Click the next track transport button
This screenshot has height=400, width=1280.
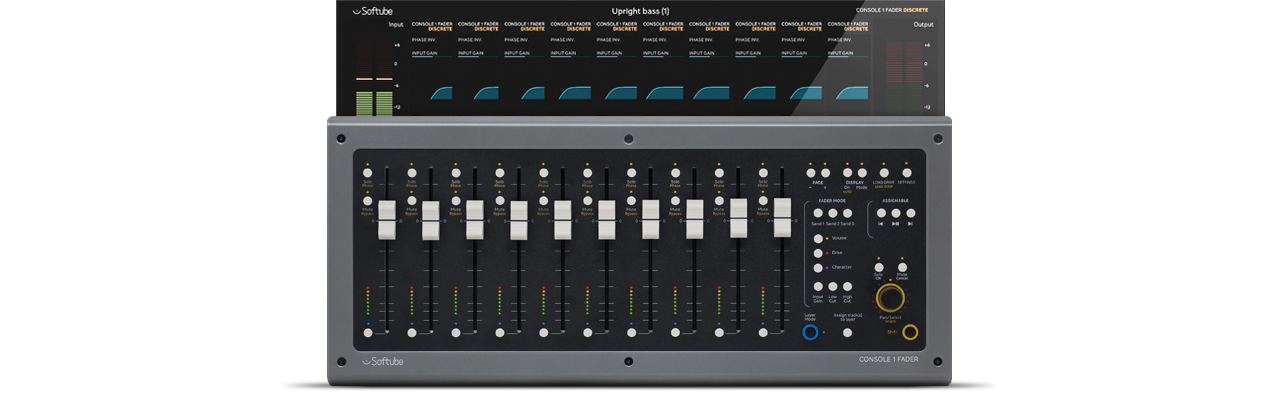pos(911,213)
